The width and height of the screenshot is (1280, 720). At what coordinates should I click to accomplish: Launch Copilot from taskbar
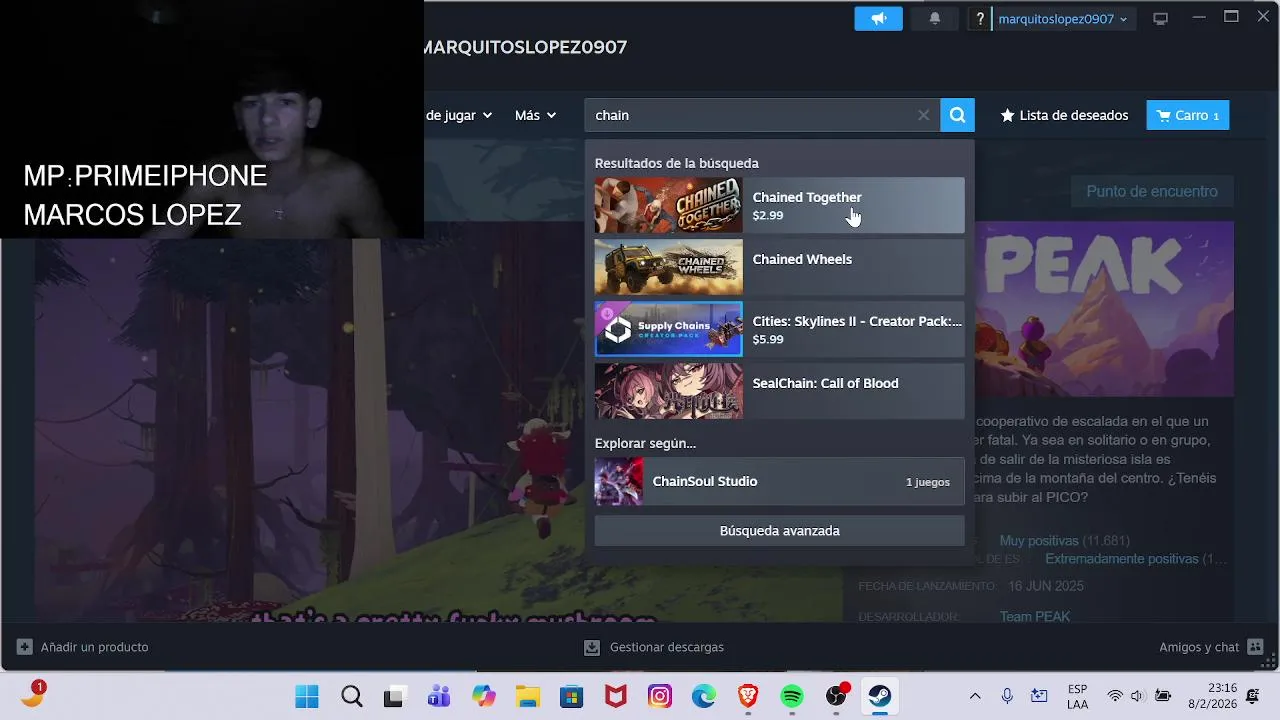coord(483,696)
